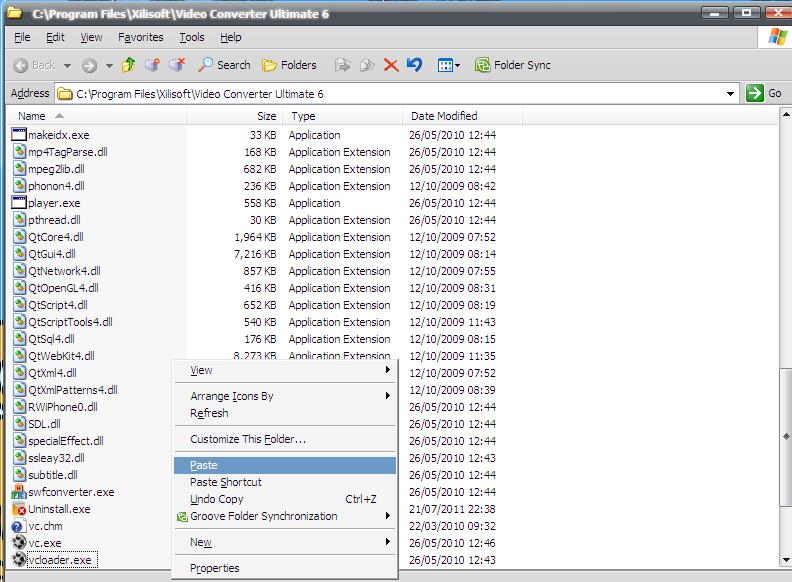
Task: Choose Paste Shortcut from the context menu
Action: [x=285, y=482]
